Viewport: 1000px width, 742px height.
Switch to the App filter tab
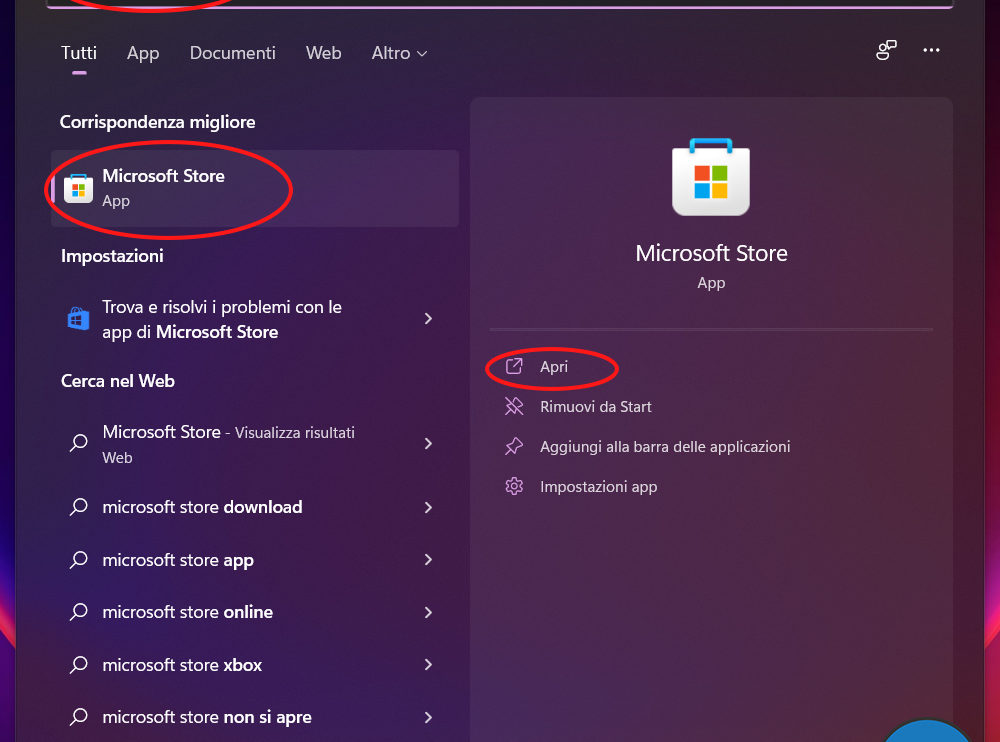143,53
